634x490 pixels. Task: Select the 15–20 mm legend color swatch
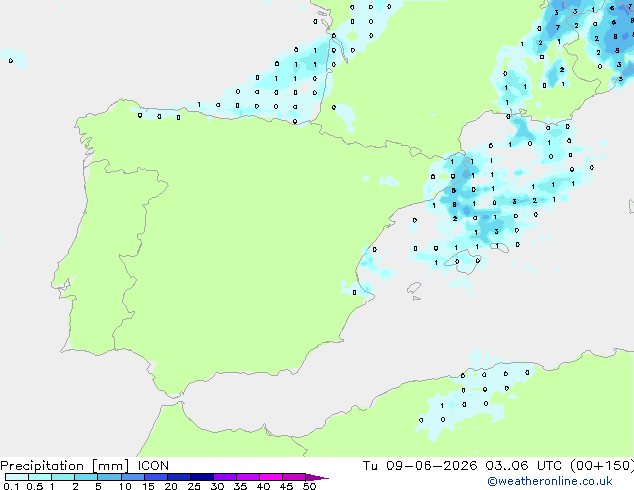[x=155, y=477]
